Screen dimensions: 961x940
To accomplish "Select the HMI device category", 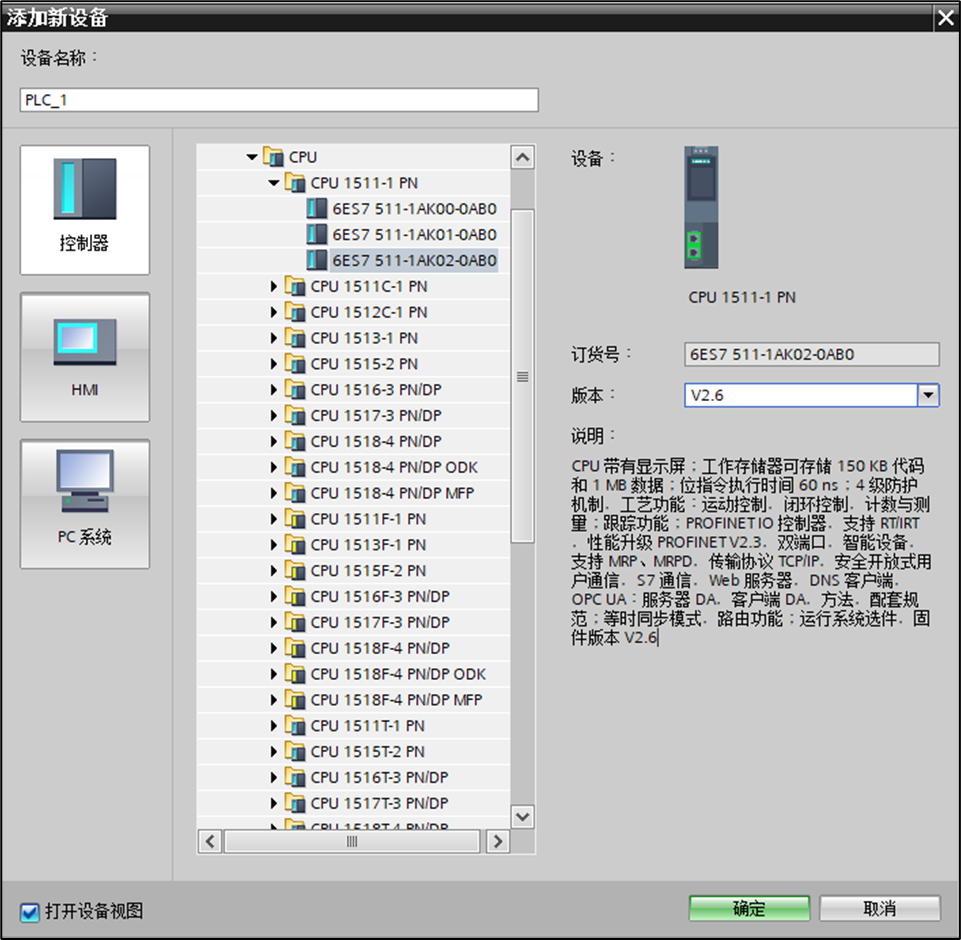I will 85,357.
